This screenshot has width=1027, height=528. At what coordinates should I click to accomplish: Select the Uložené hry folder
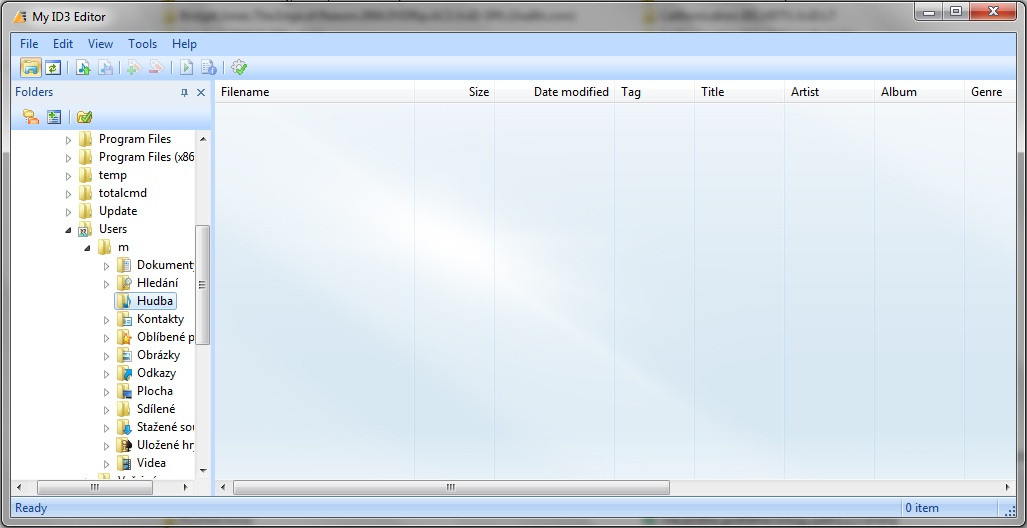pos(165,445)
